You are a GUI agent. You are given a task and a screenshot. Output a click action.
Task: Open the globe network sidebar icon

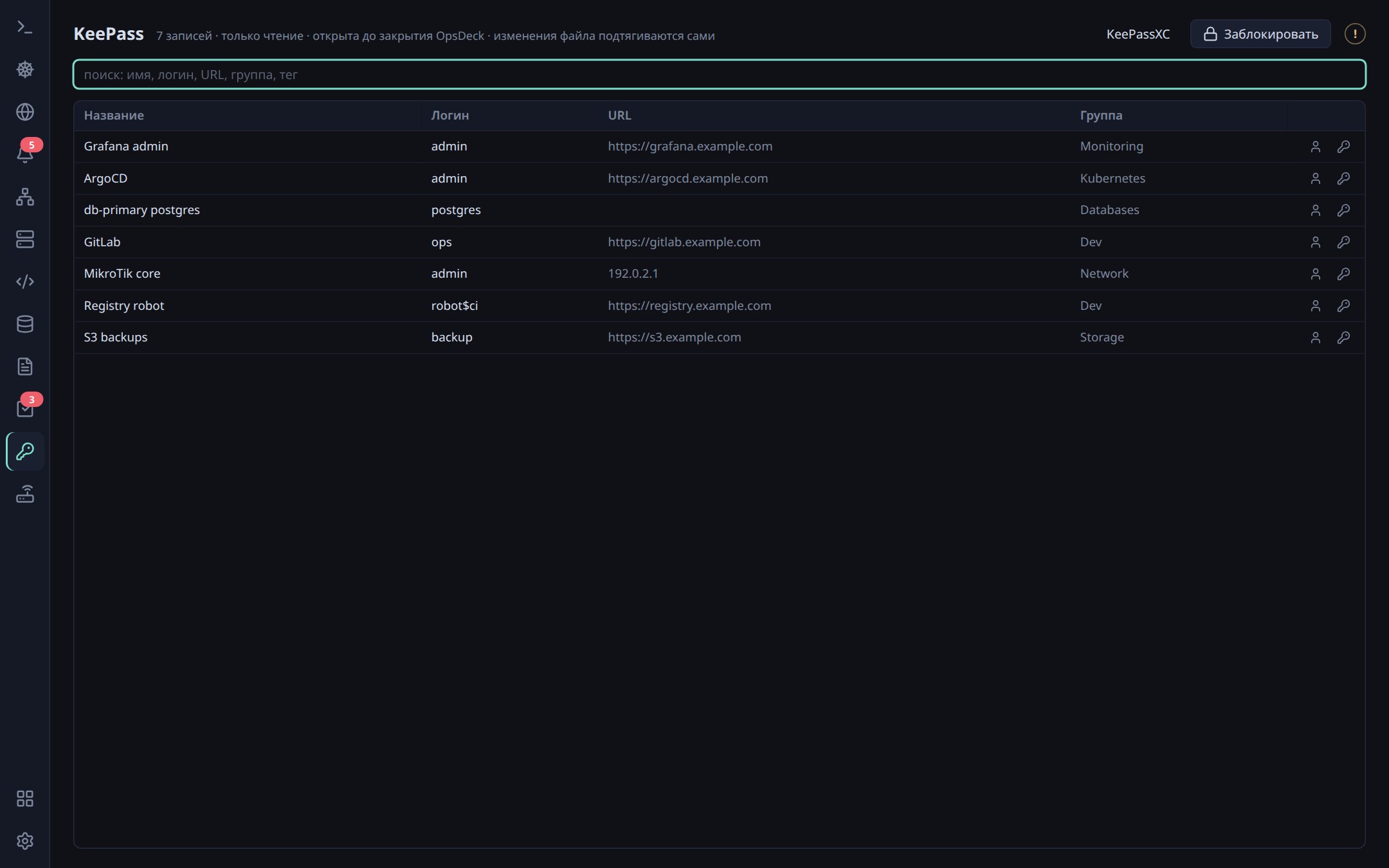click(24, 112)
